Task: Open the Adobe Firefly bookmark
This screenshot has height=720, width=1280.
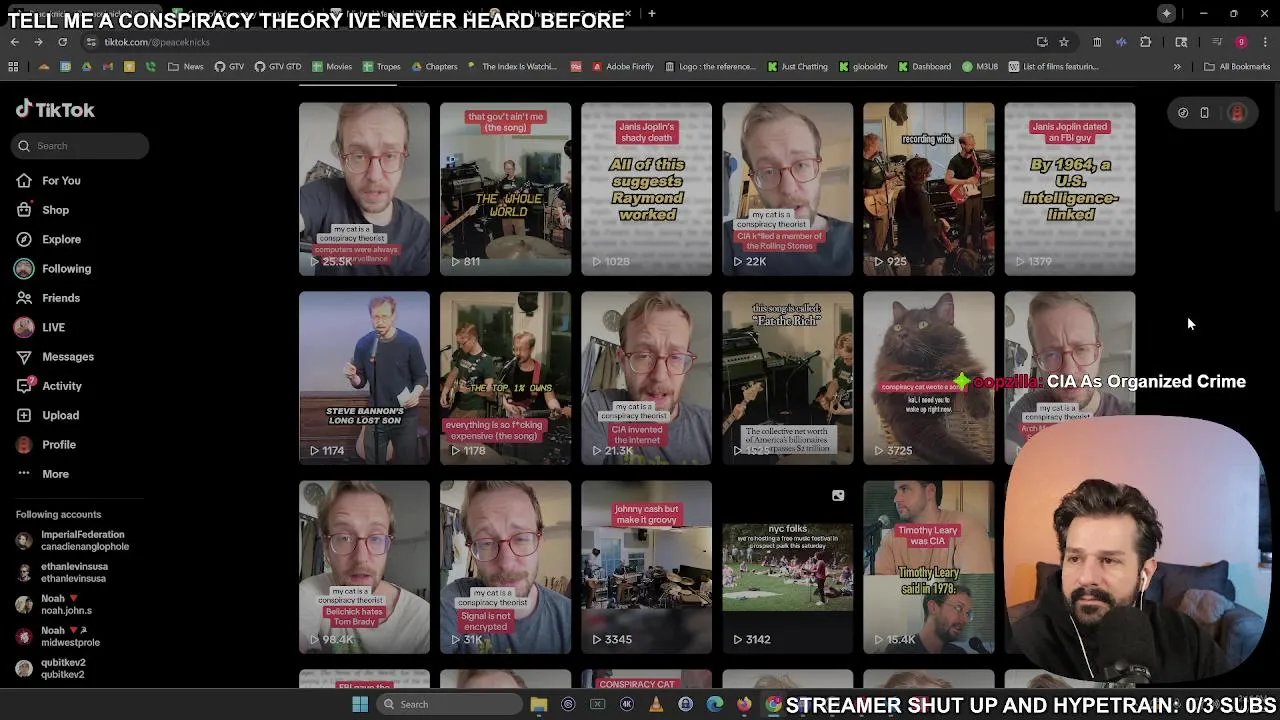Action: click(x=623, y=67)
